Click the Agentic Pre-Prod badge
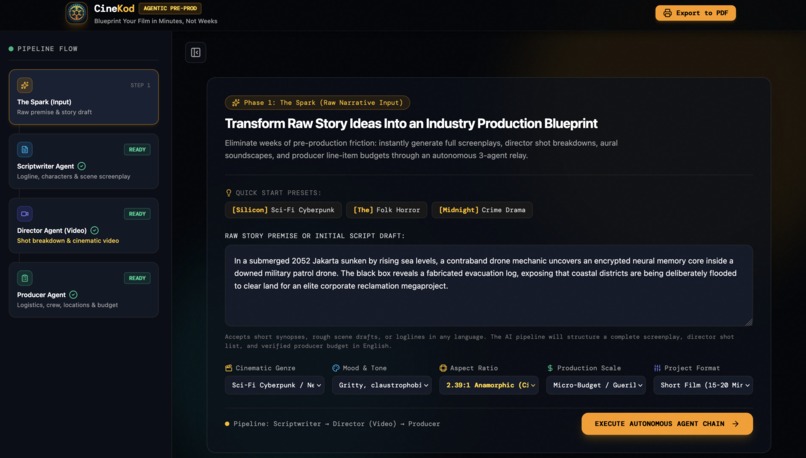 [x=170, y=8]
